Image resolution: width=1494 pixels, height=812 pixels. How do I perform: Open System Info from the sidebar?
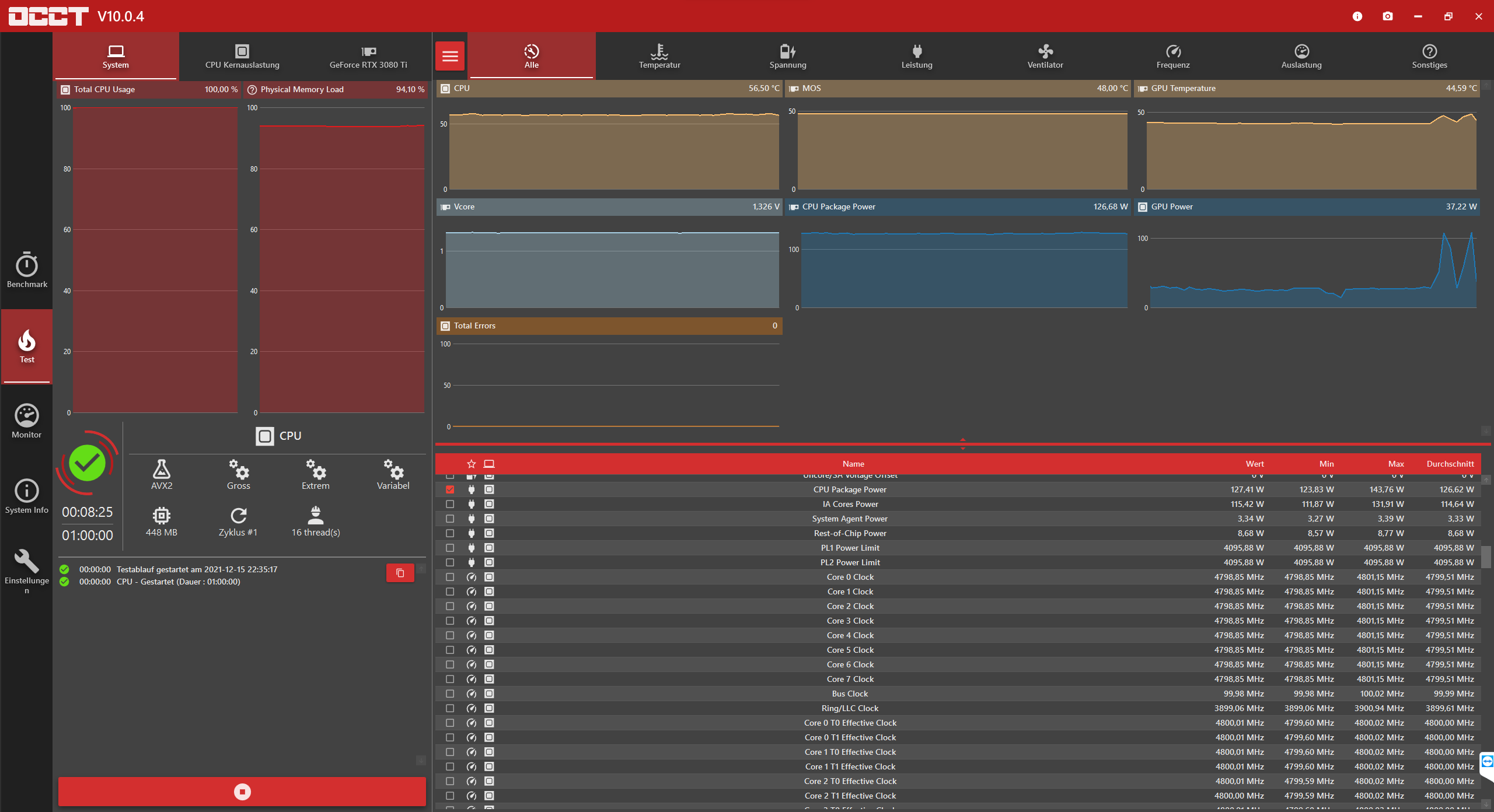click(x=27, y=495)
